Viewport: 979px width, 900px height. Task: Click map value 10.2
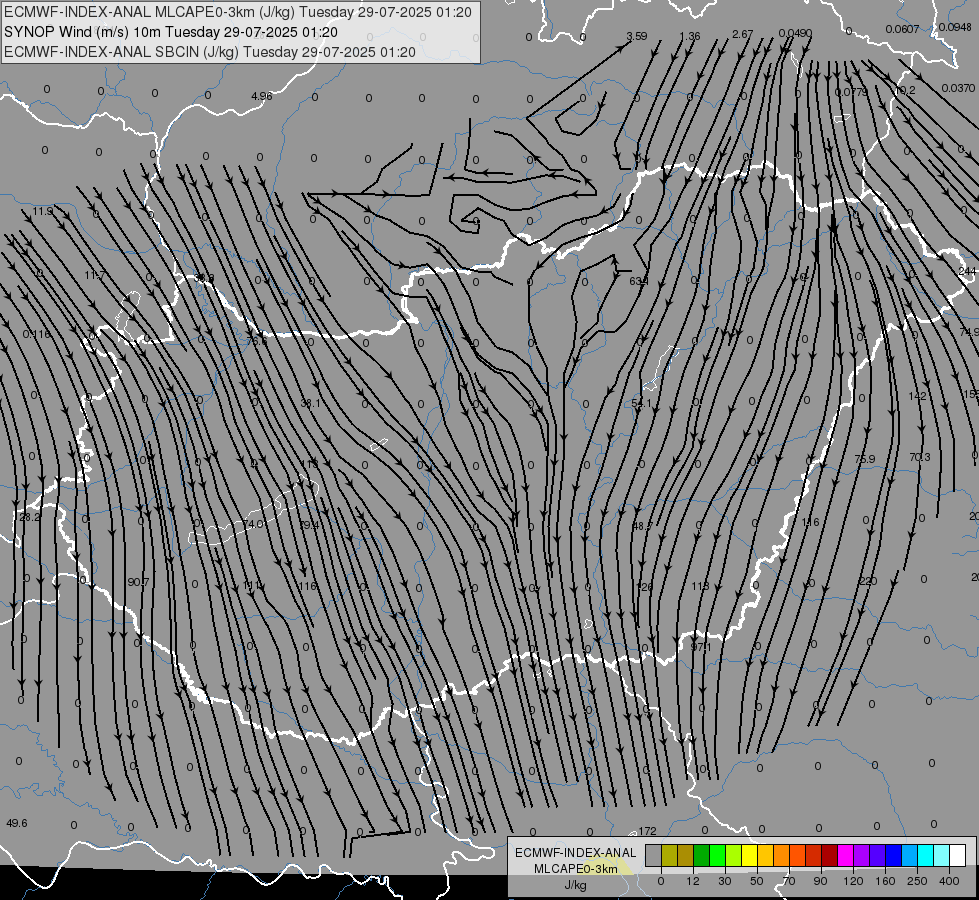(905, 90)
